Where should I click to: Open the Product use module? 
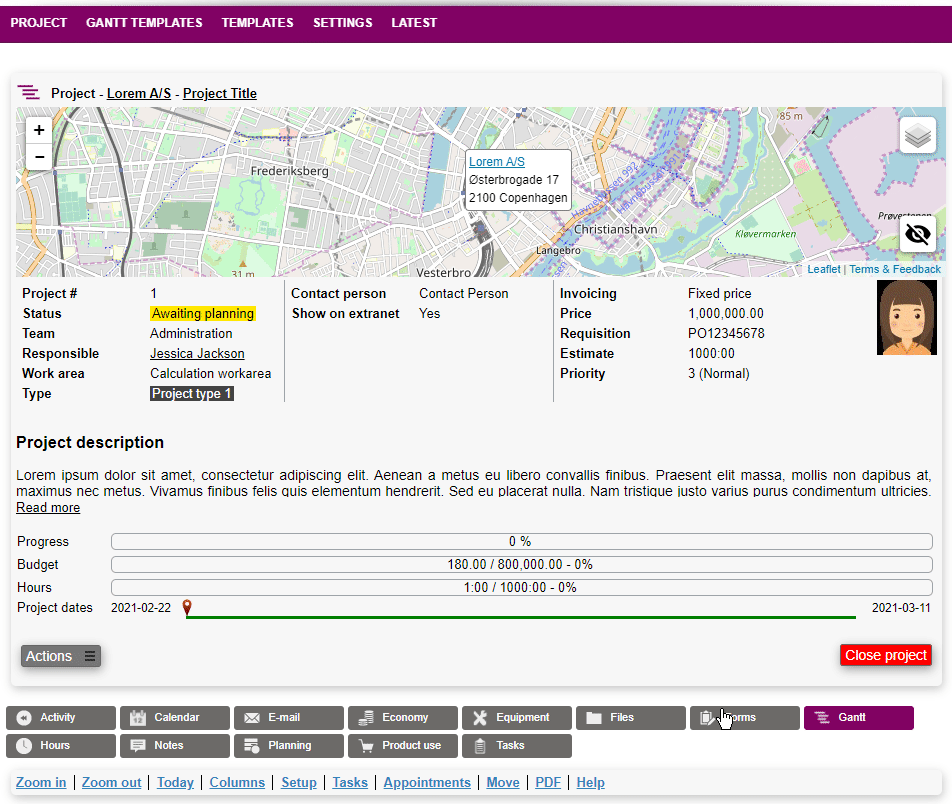tap(402, 746)
